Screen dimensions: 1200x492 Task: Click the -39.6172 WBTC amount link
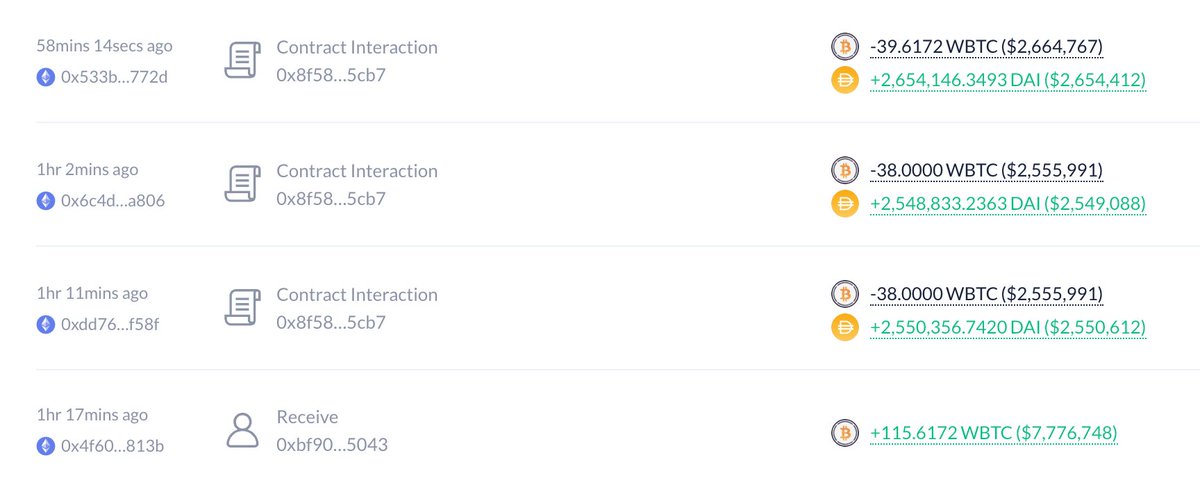coord(986,47)
